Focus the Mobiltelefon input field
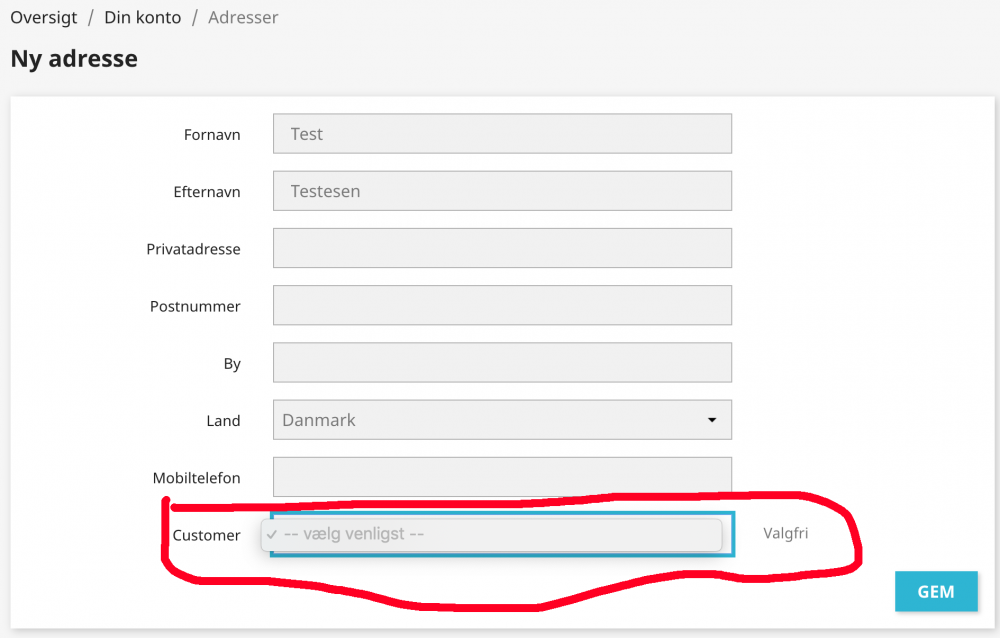 pyautogui.click(x=502, y=477)
